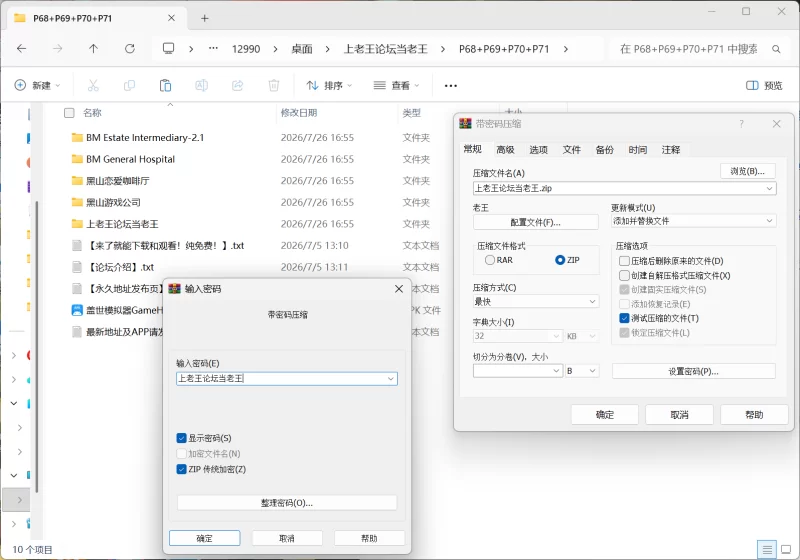Toggle the preview pane button 预览

click(x=764, y=85)
